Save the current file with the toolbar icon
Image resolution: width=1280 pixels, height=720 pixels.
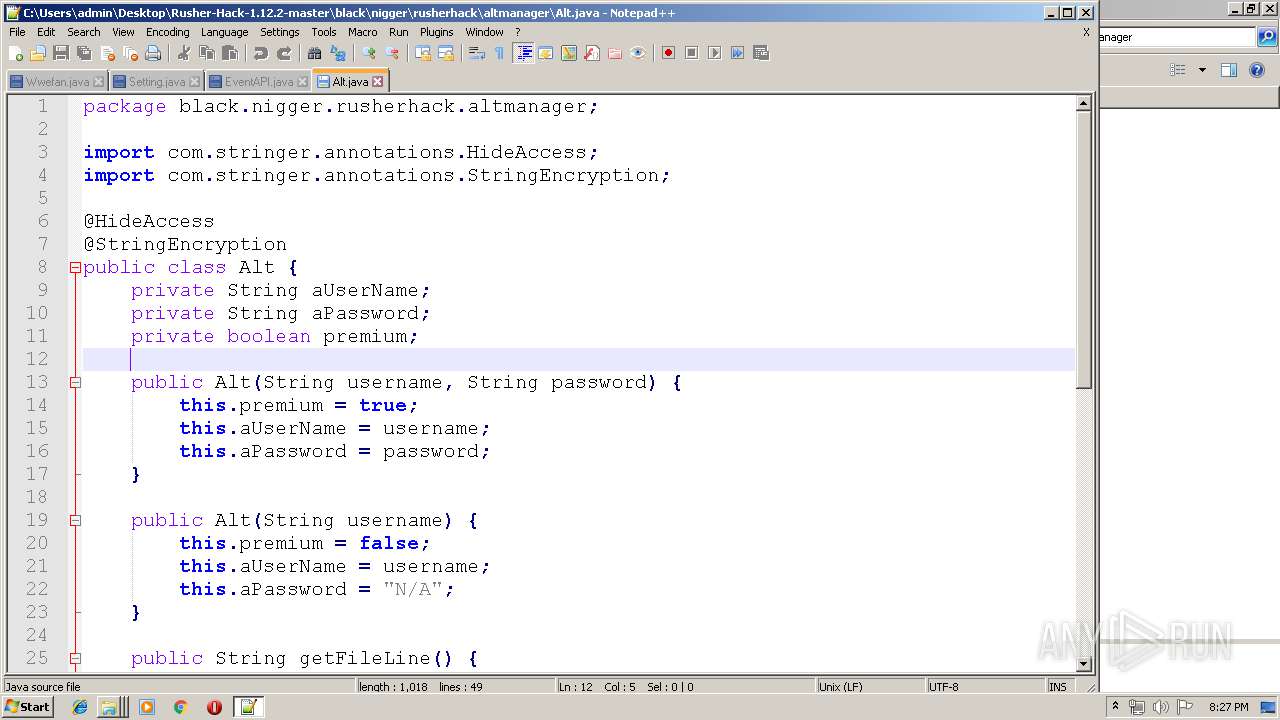pos(61,53)
